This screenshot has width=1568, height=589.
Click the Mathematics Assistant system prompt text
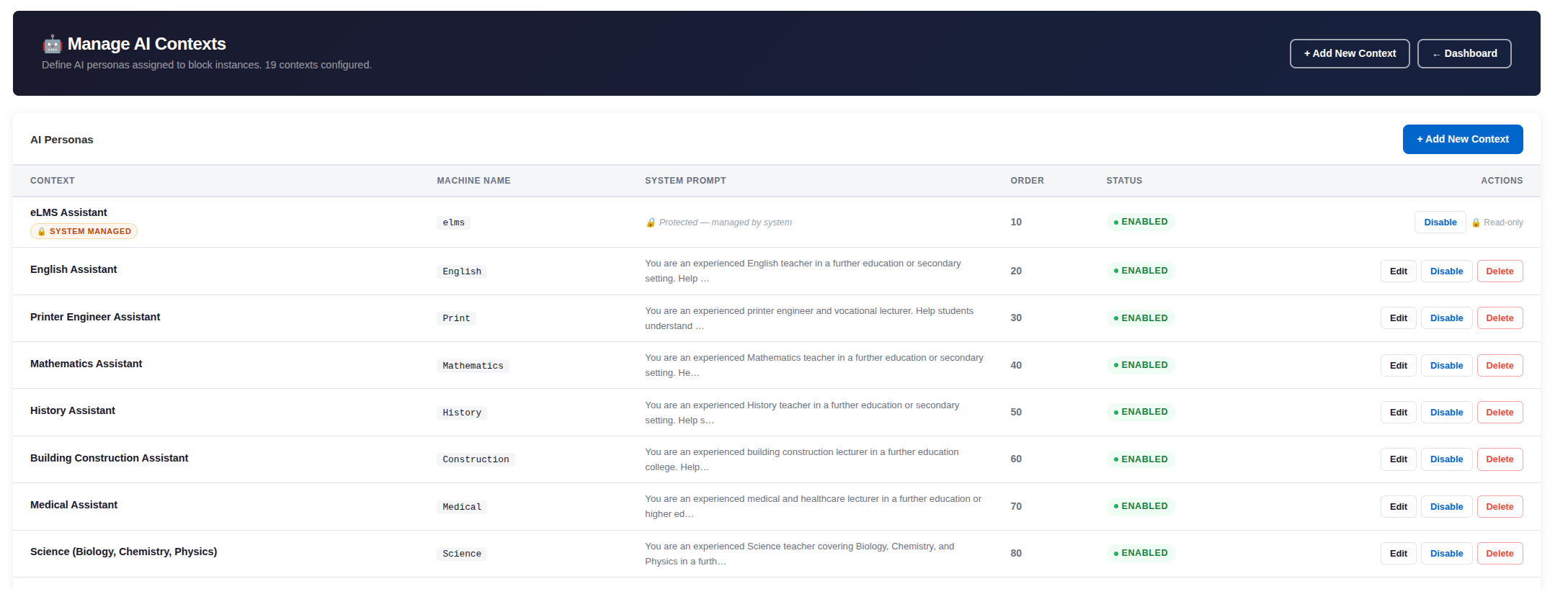point(814,365)
